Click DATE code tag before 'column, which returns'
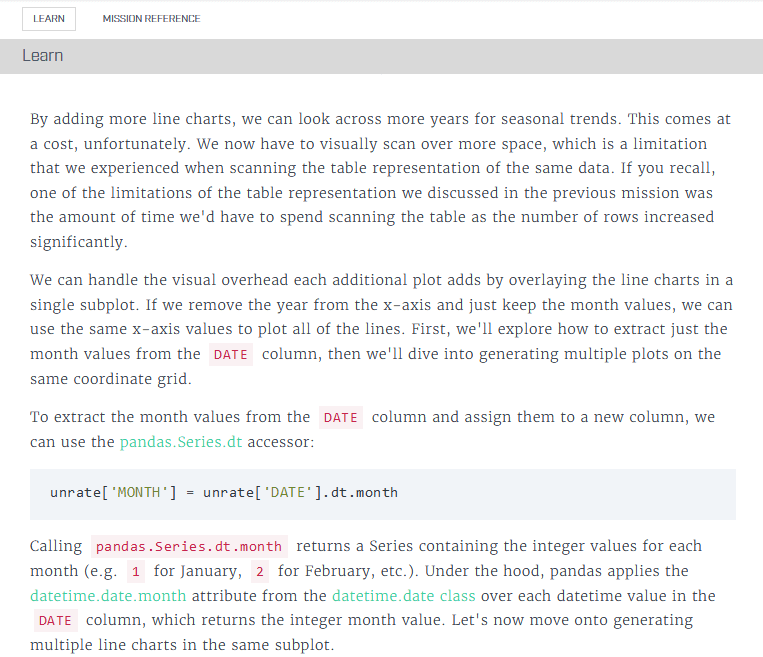 click(x=55, y=621)
